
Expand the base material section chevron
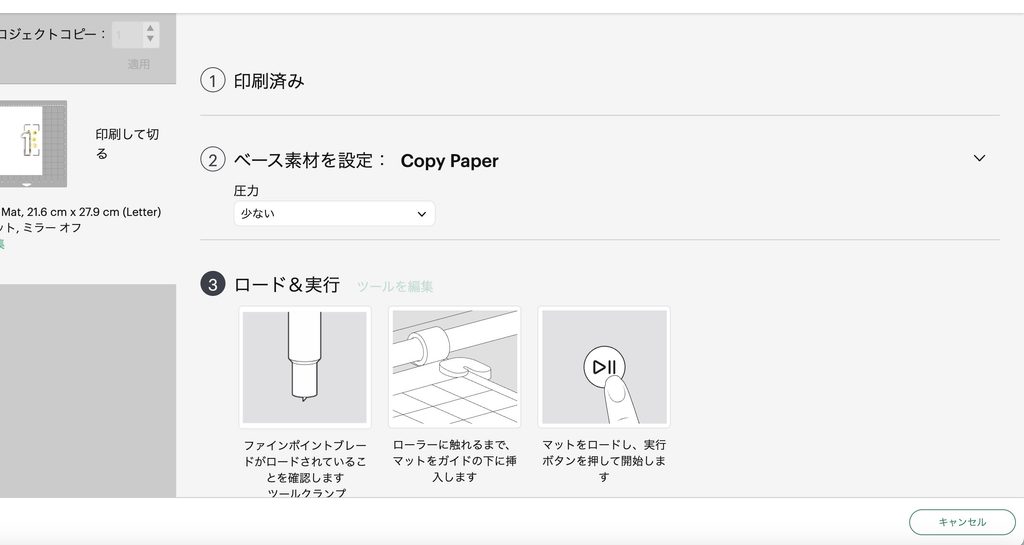979,158
